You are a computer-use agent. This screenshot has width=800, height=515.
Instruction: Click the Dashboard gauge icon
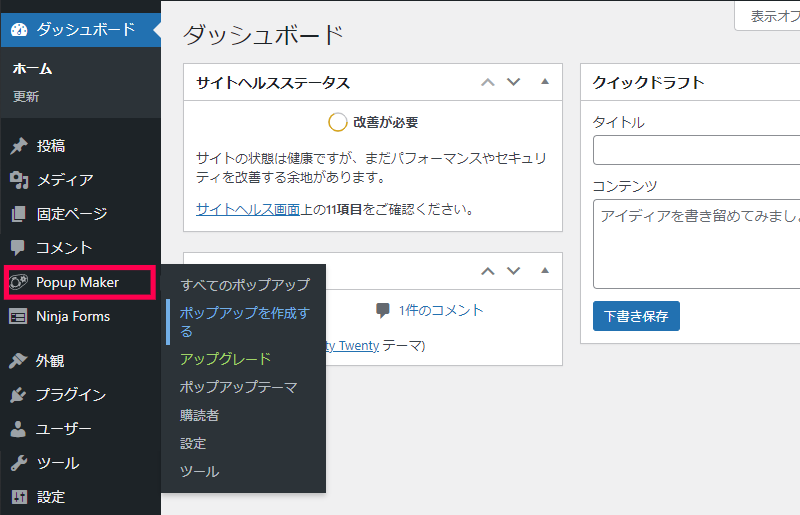click(19, 30)
